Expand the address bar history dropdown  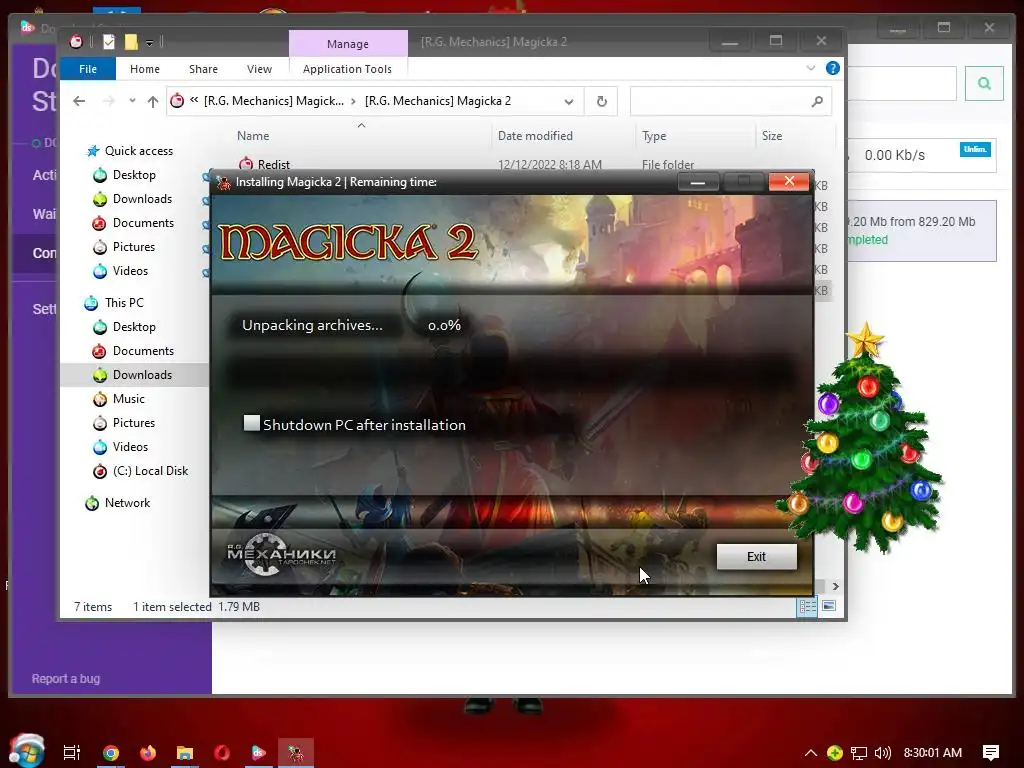(x=569, y=101)
